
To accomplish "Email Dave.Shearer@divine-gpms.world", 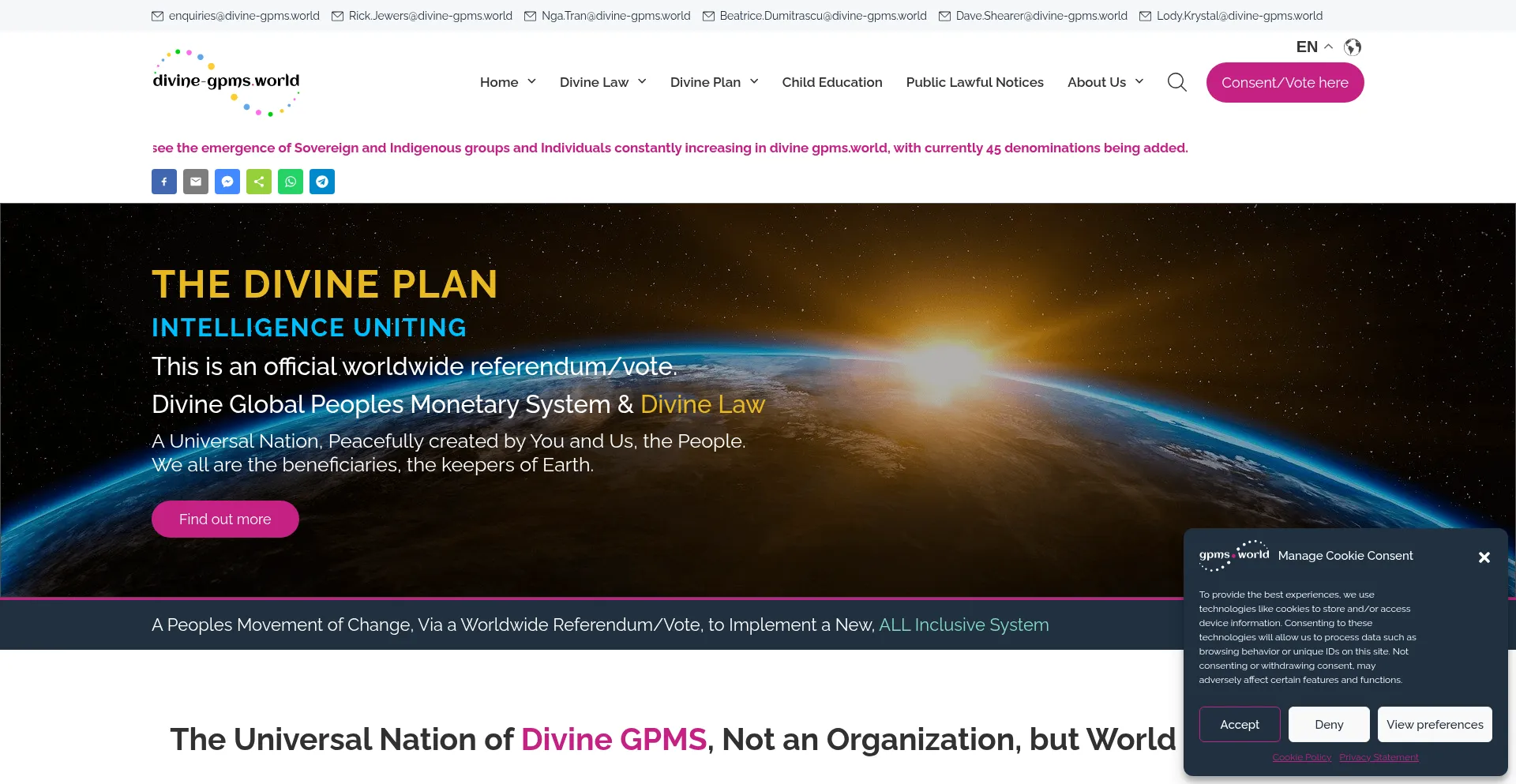I will click(1041, 16).
